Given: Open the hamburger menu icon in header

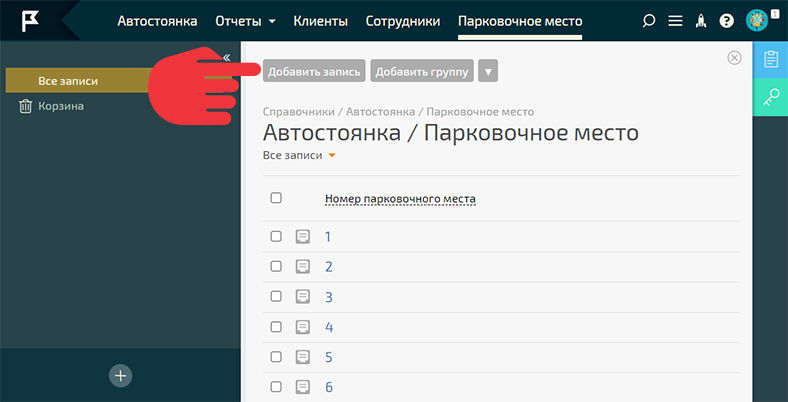Looking at the screenshot, I should (x=675, y=21).
